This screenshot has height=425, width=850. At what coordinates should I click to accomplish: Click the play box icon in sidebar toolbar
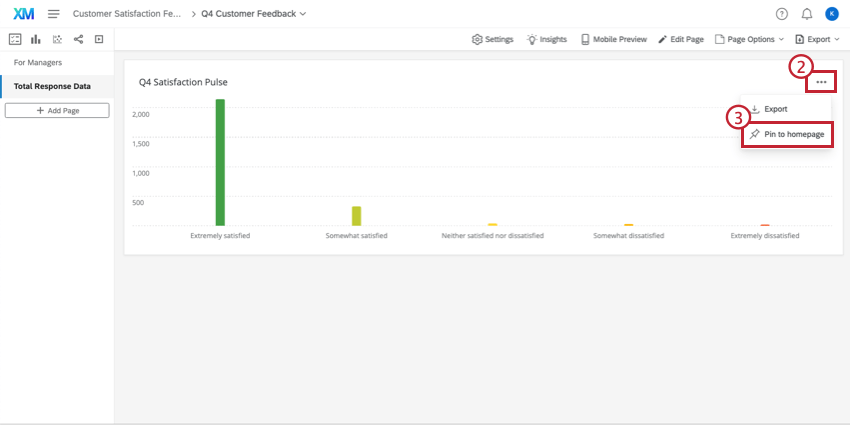(99, 40)
